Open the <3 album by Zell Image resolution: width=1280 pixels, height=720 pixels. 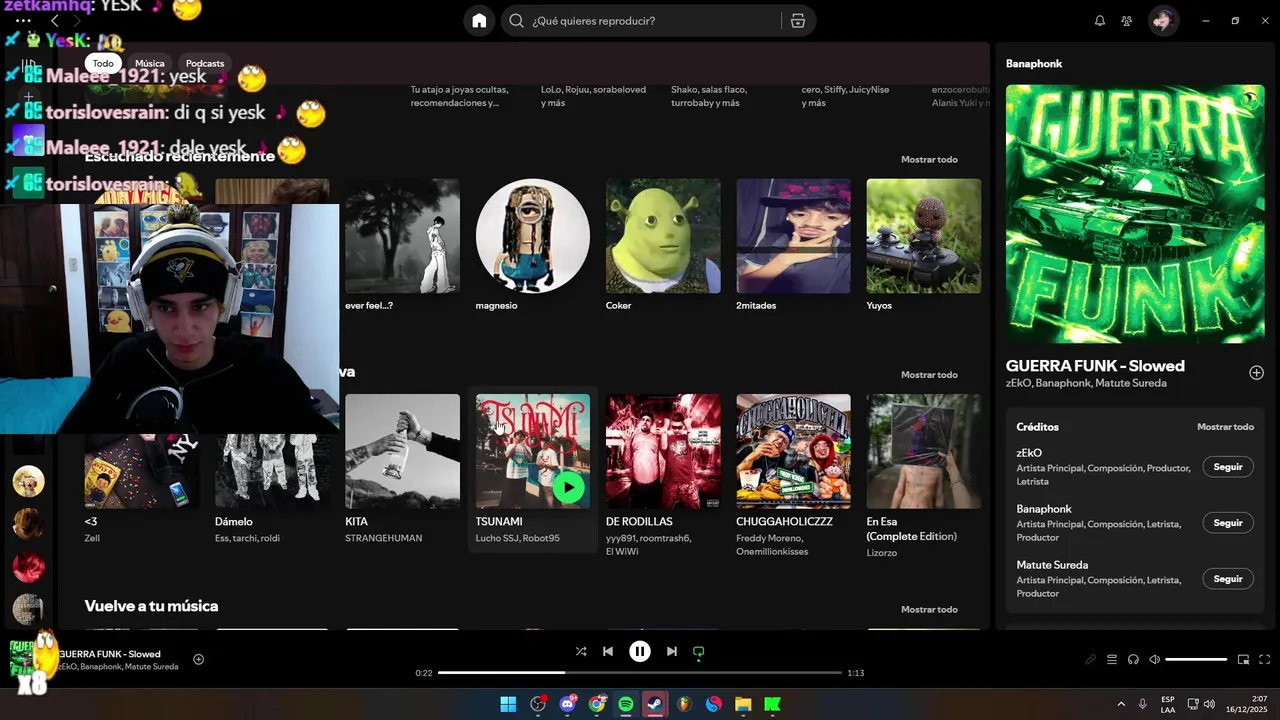pyautogui.click(x=91, y=522)
